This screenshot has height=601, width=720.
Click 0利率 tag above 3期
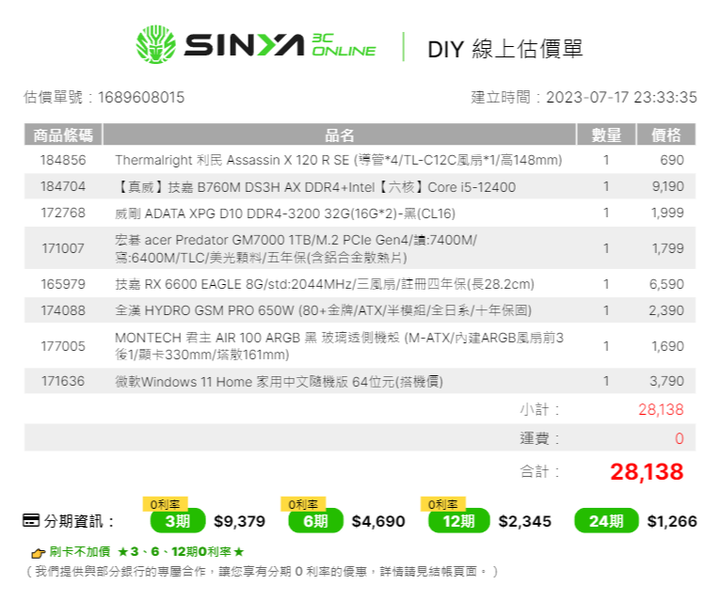(165, 505)
